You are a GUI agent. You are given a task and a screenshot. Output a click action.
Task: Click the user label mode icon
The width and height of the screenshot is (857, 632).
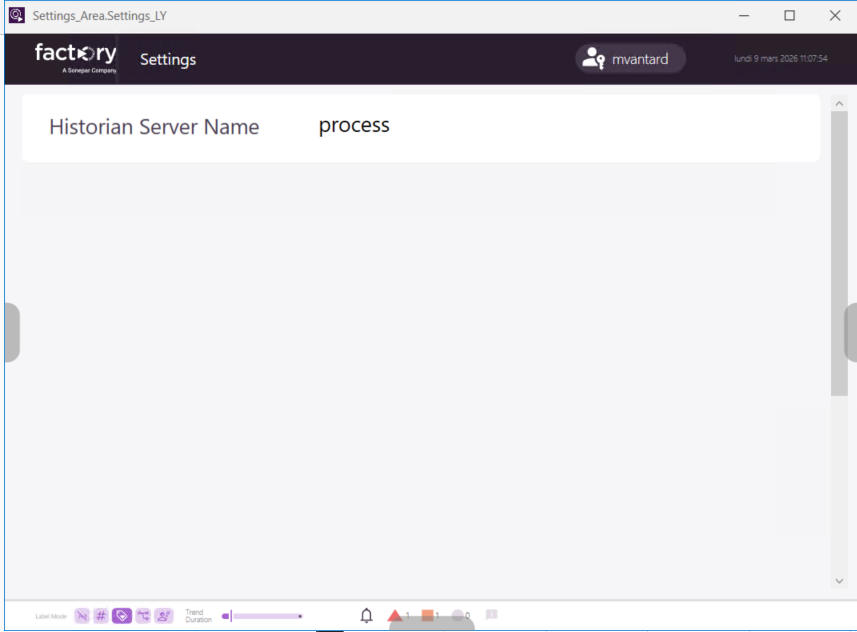(x=164, y=616)
